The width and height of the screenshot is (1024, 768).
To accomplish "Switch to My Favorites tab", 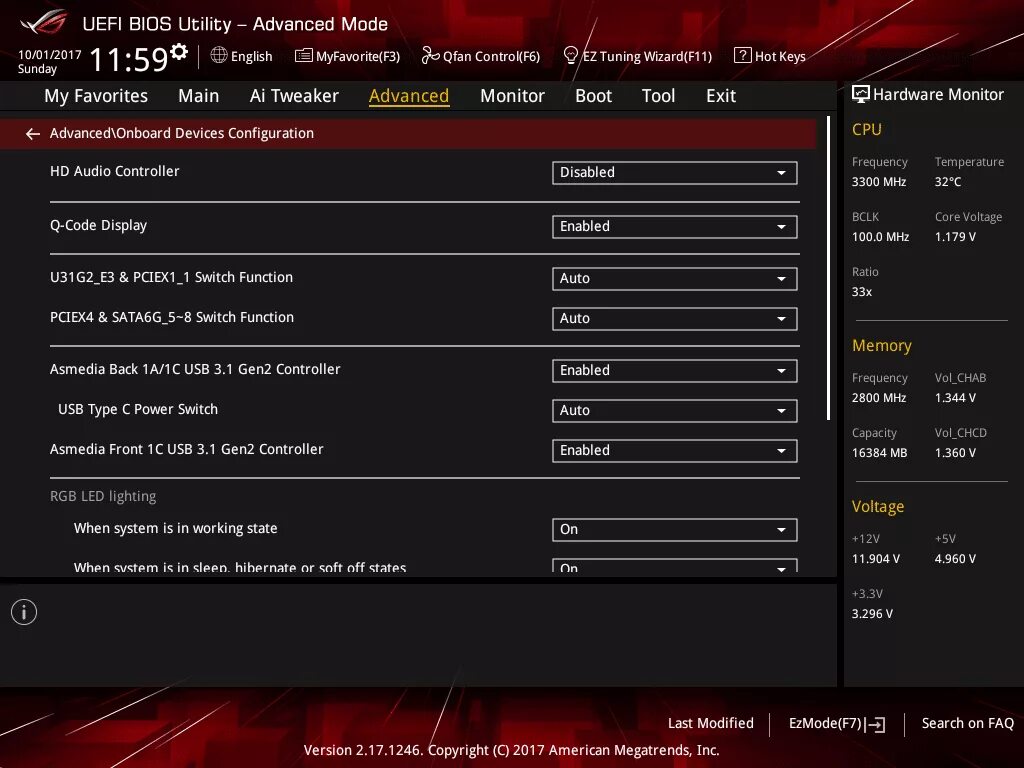I will (96, 96).
